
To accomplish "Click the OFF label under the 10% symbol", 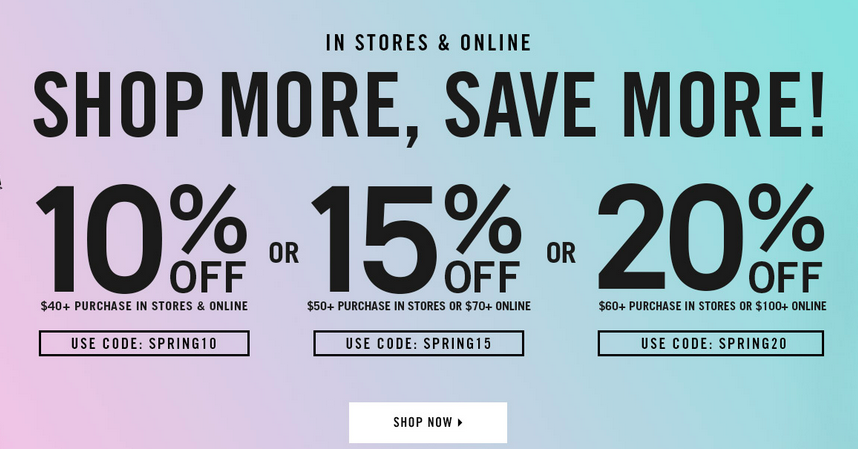I will pos(208,278).
